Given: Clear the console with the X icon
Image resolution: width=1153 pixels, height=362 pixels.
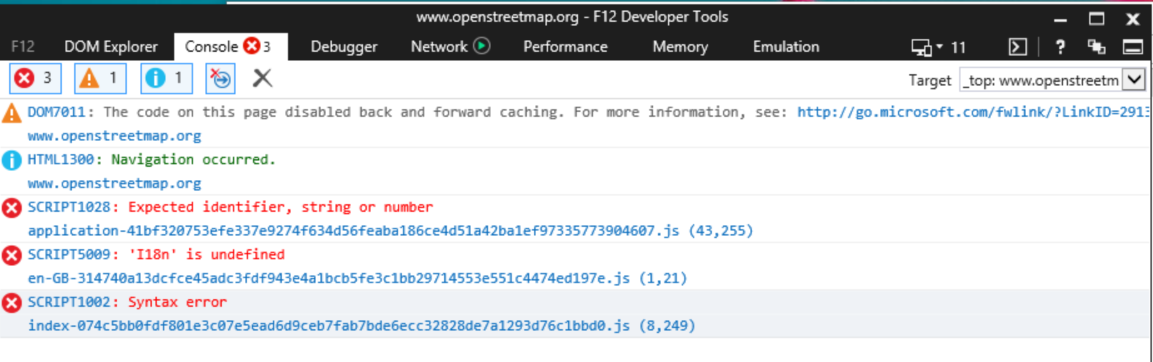Looking at the screenshot, I should pos(263,78).
